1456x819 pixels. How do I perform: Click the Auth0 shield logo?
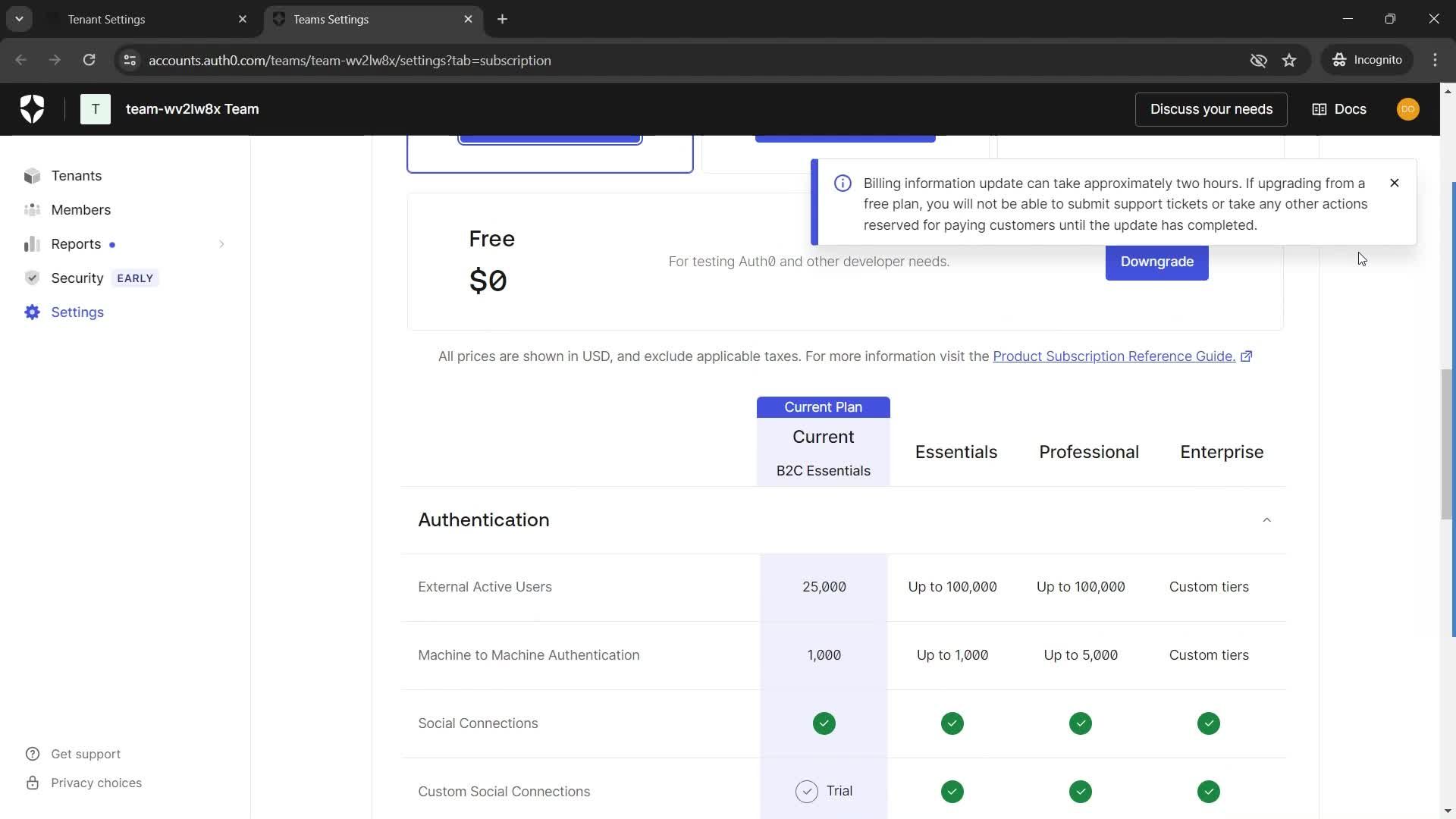coord(32,109)
